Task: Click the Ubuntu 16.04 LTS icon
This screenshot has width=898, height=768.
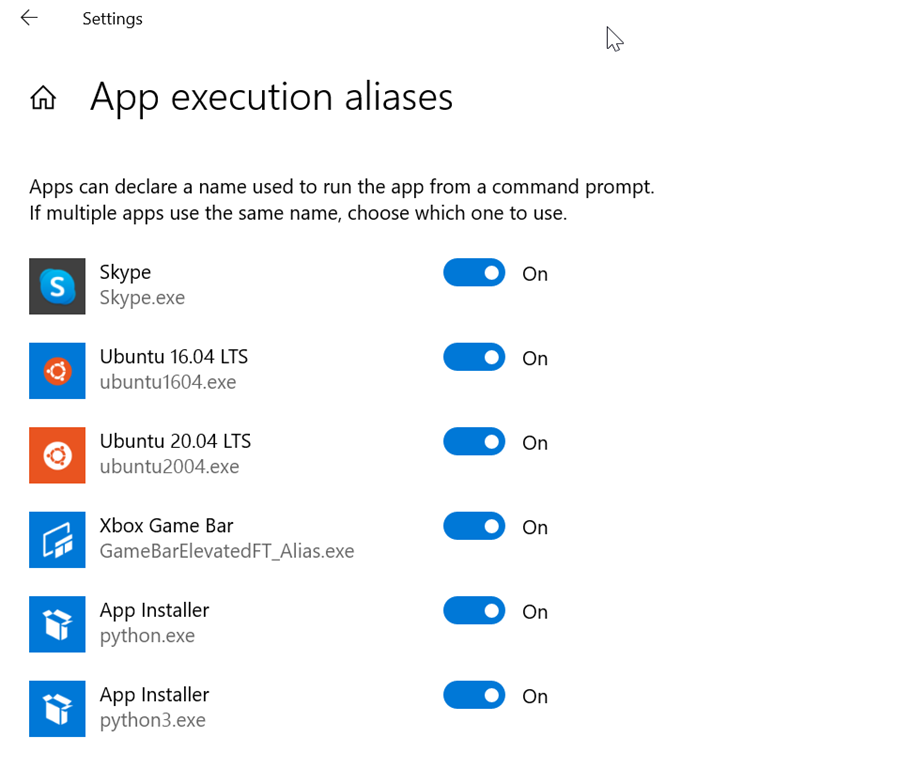Action: pyautogui.click(x=57, y=371)
